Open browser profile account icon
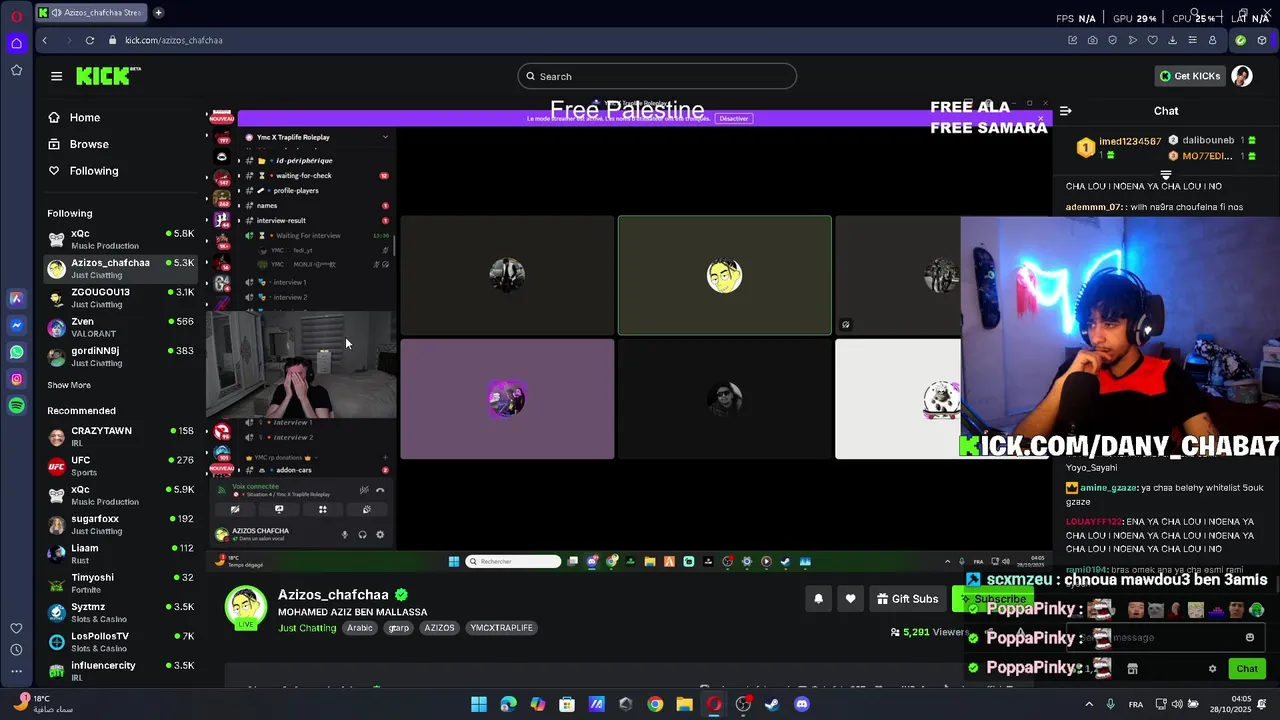The width and height of the screenshot is (1280, 720). coord(1212,40)
